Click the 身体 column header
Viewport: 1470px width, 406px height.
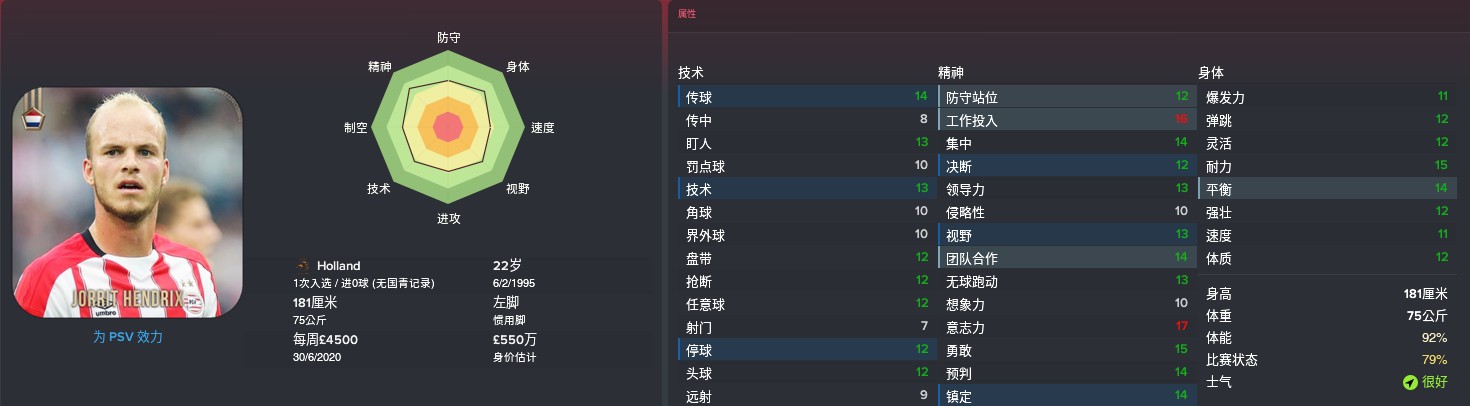pos(1211,73)
